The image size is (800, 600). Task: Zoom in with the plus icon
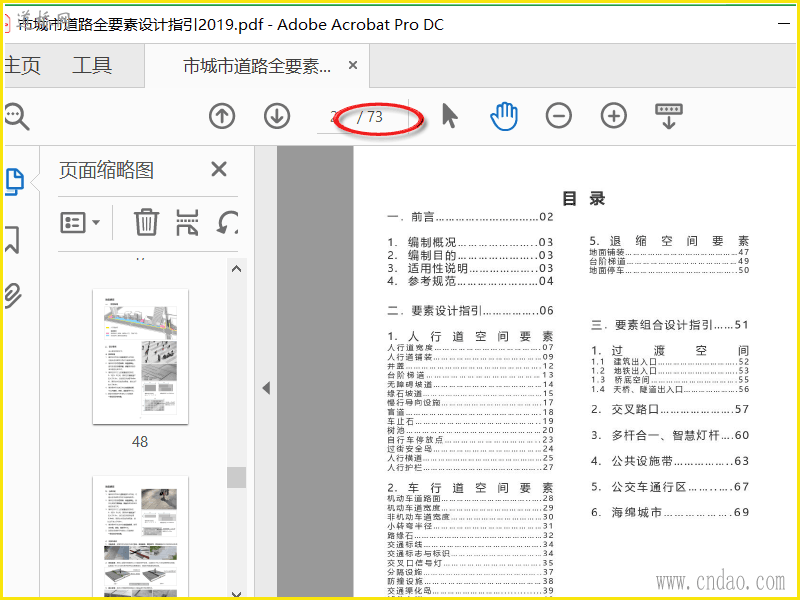click(614, 116)
